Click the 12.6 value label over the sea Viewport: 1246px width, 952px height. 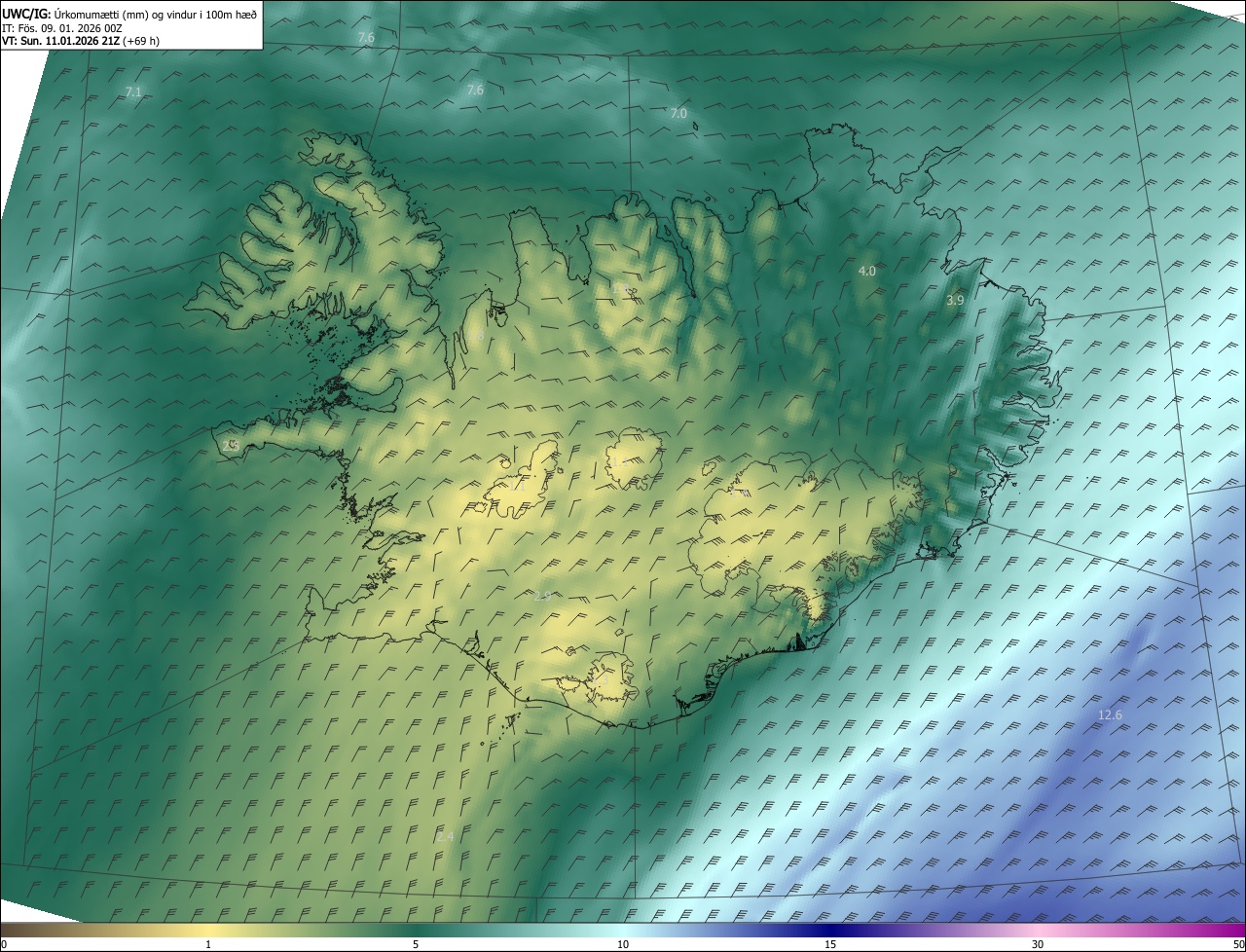point(1110,715)
